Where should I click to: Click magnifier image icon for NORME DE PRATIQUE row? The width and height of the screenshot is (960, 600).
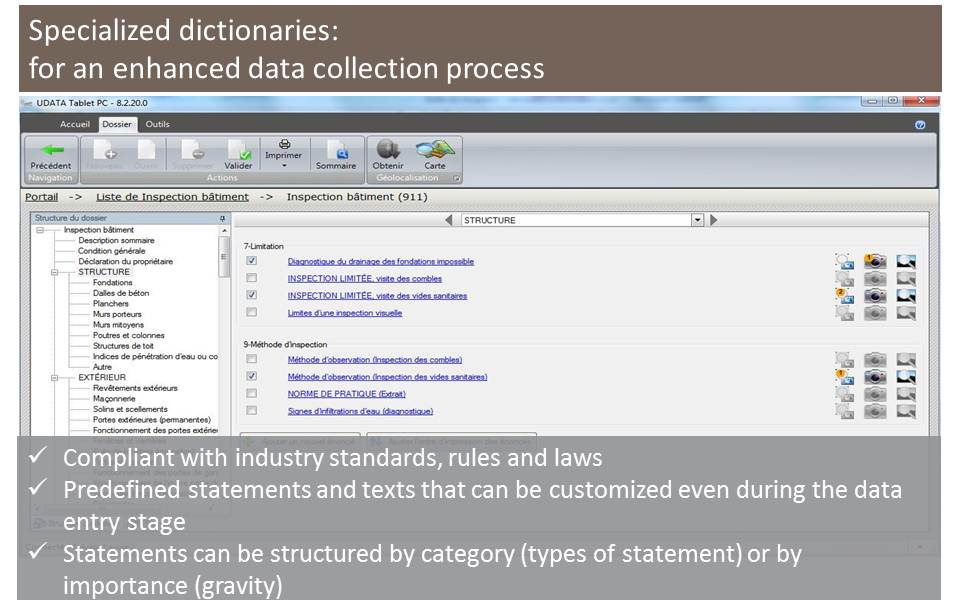(906, 394)
